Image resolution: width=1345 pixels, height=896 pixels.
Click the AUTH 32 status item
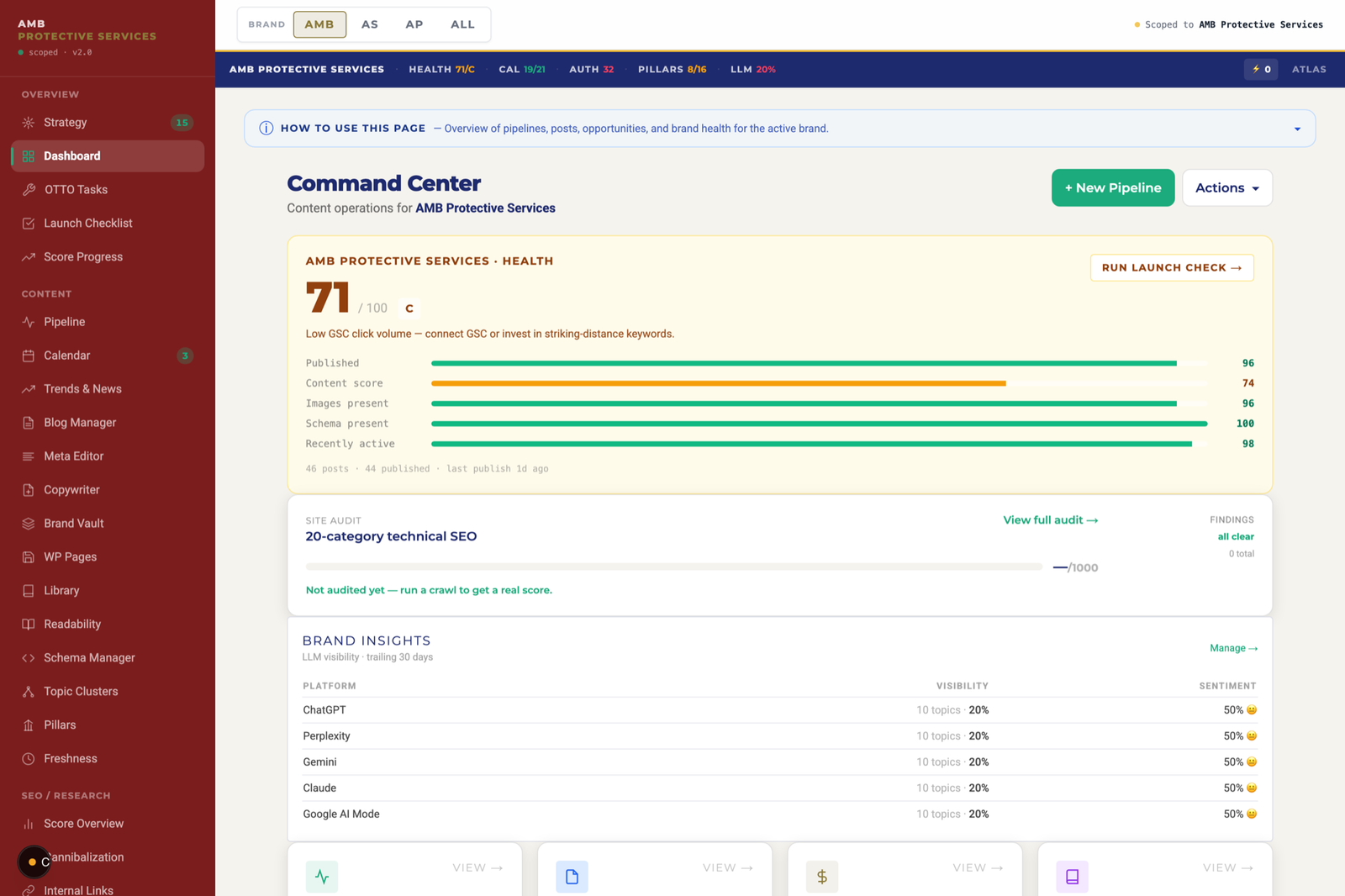(x=591, y=70)
